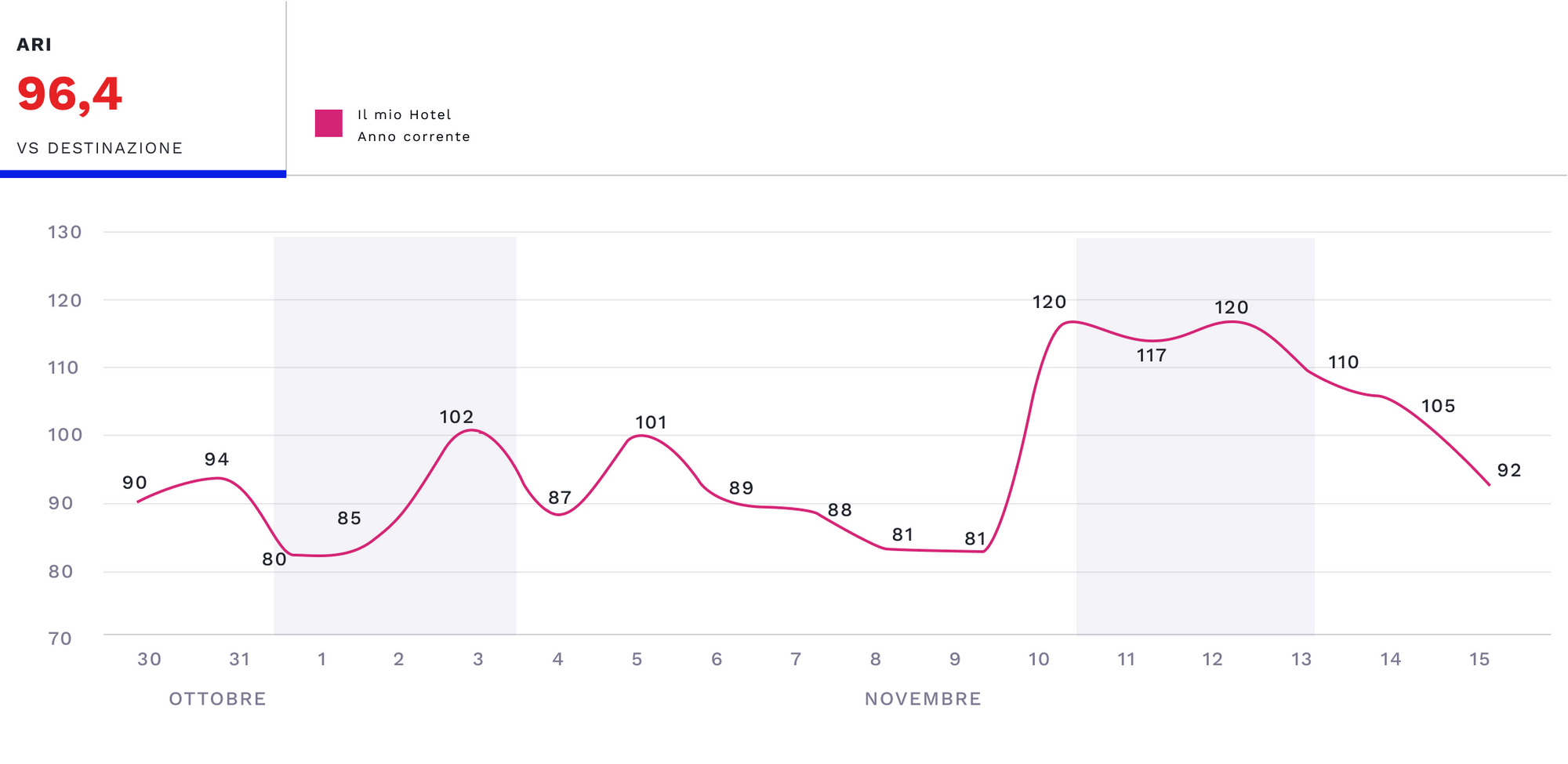Screen dimensions: 1568x764
Task: Click the 85 data point label
Action: 349,518
